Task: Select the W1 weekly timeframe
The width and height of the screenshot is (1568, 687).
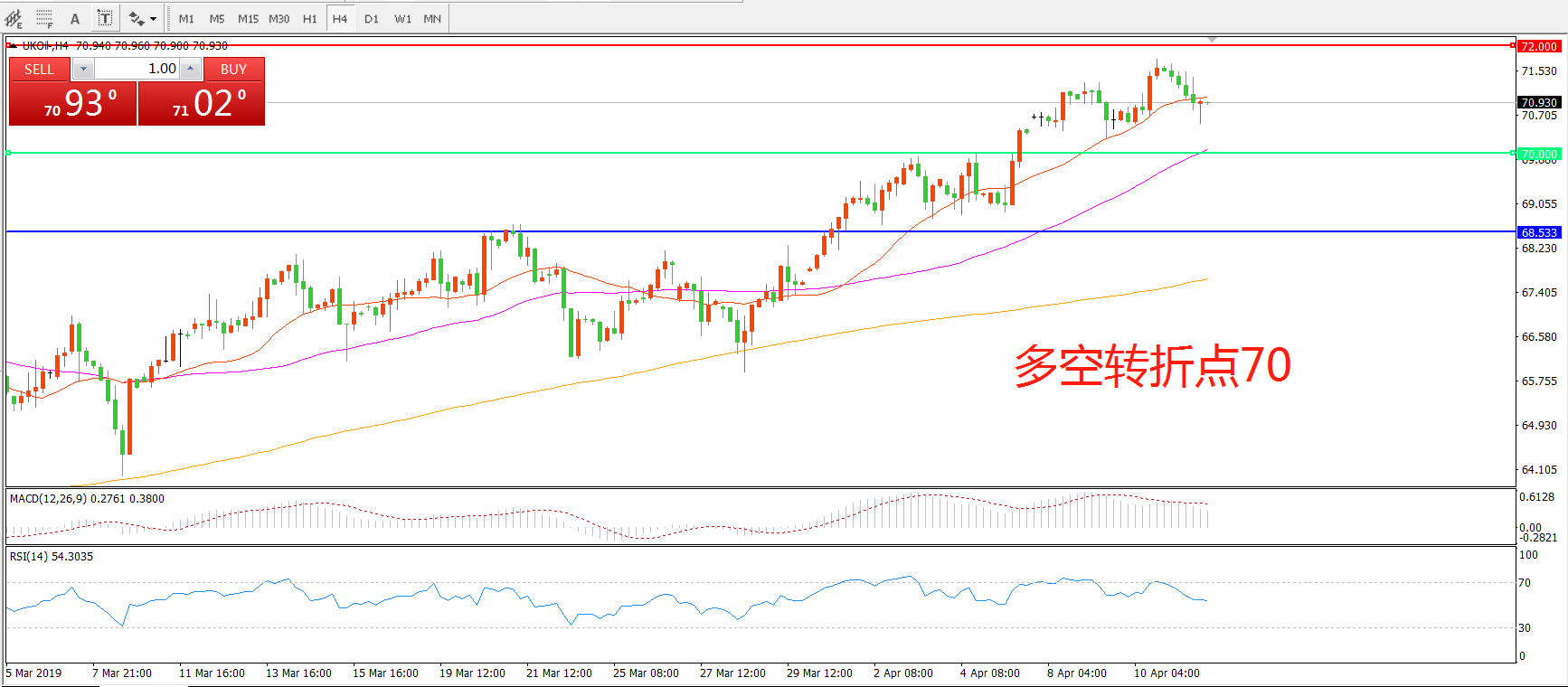Action: pyautogui.click(x=402, y=18)
